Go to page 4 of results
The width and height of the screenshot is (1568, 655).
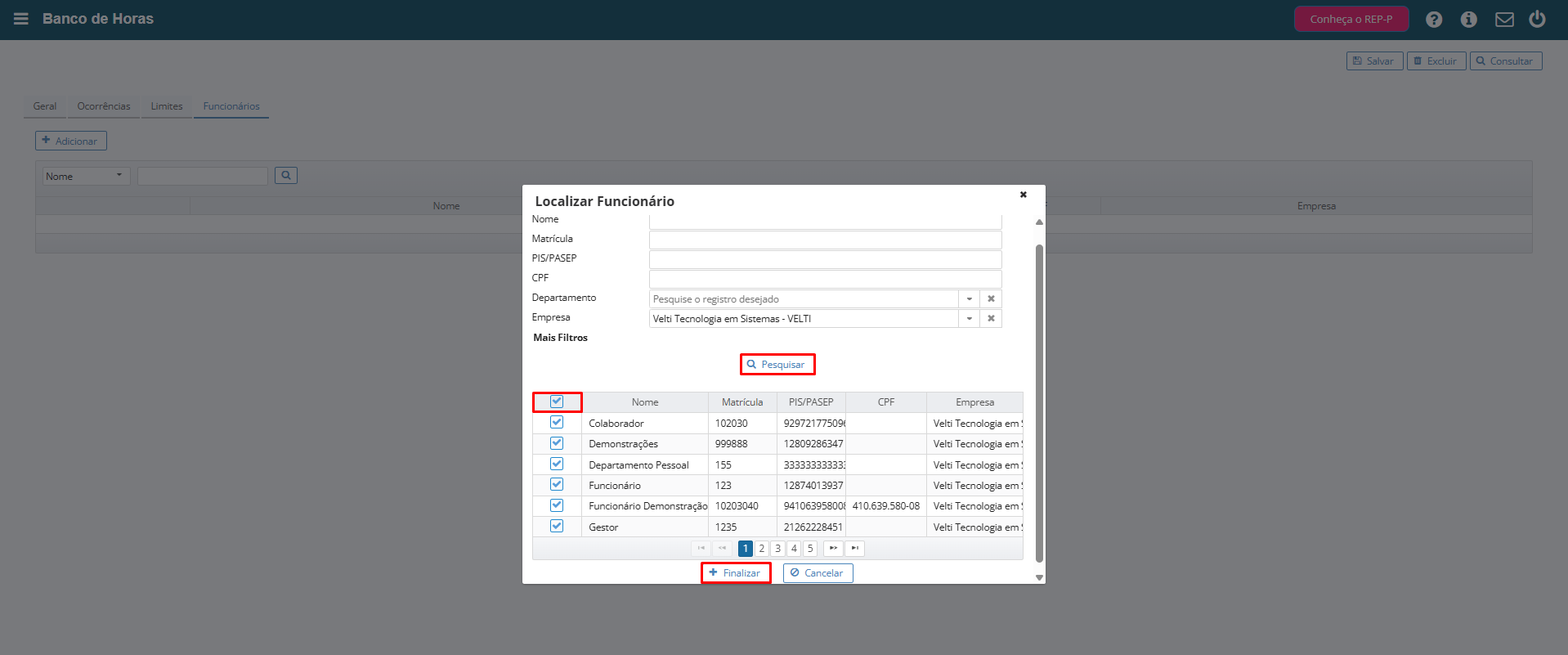[x=794, y=549]
